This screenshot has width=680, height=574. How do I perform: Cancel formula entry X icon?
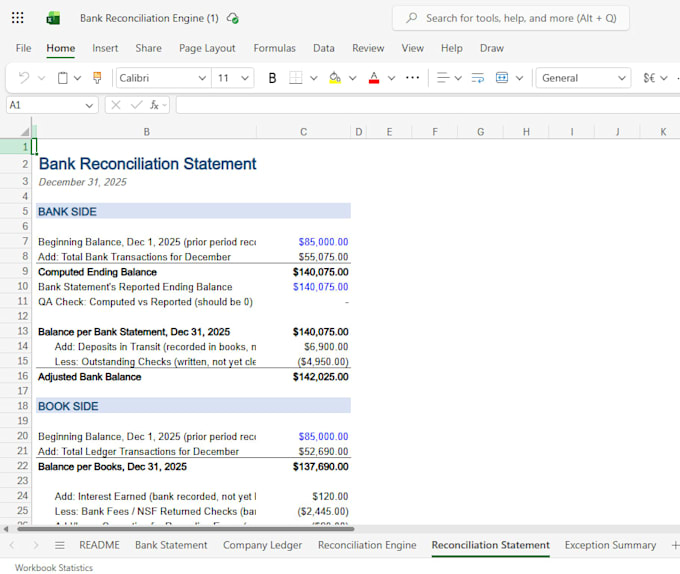coord(115,105)
